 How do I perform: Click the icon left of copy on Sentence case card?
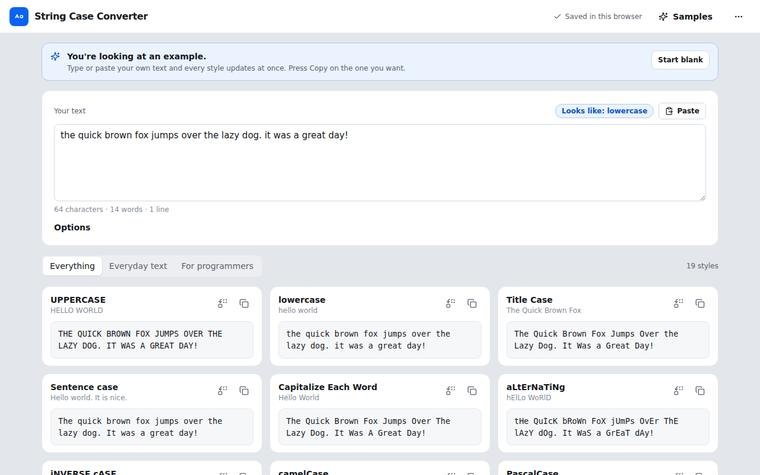click(222, 391)
